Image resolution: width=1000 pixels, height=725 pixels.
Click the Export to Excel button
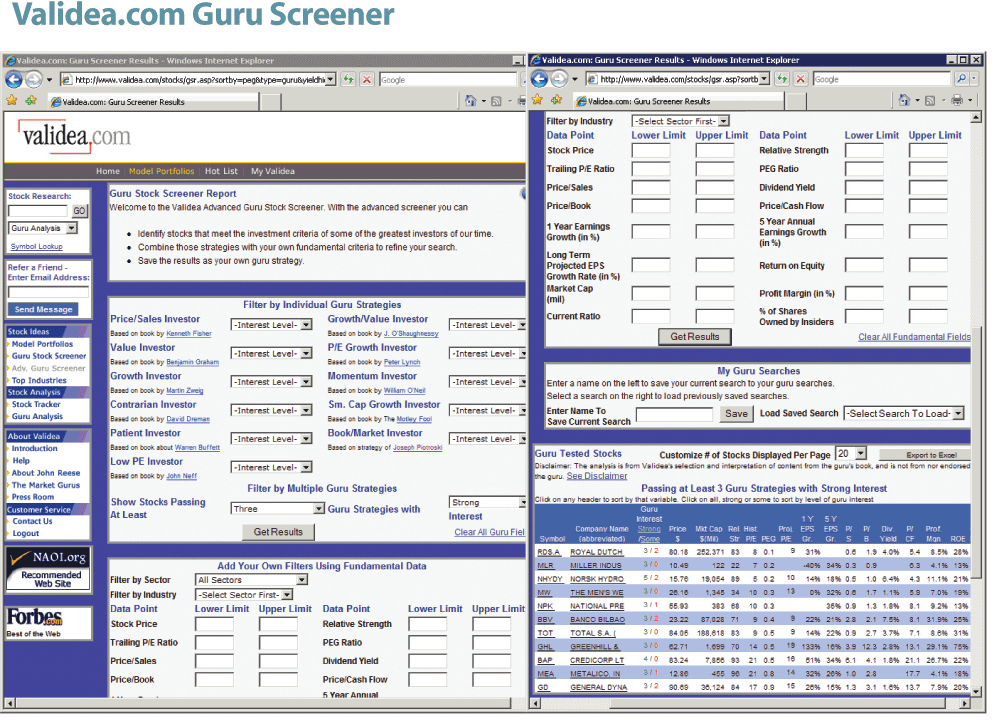point(923,455)
